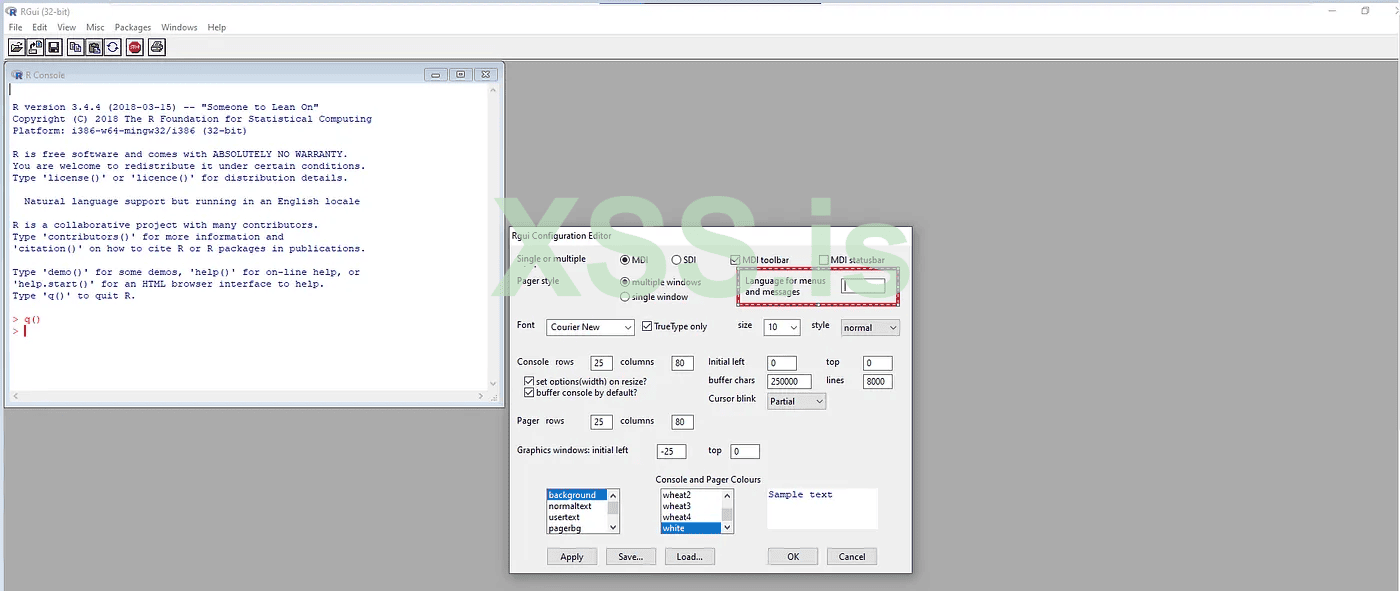Select 'usertext' in element list
This screenshot has width=1400, height=591.
tap(577, 517)
